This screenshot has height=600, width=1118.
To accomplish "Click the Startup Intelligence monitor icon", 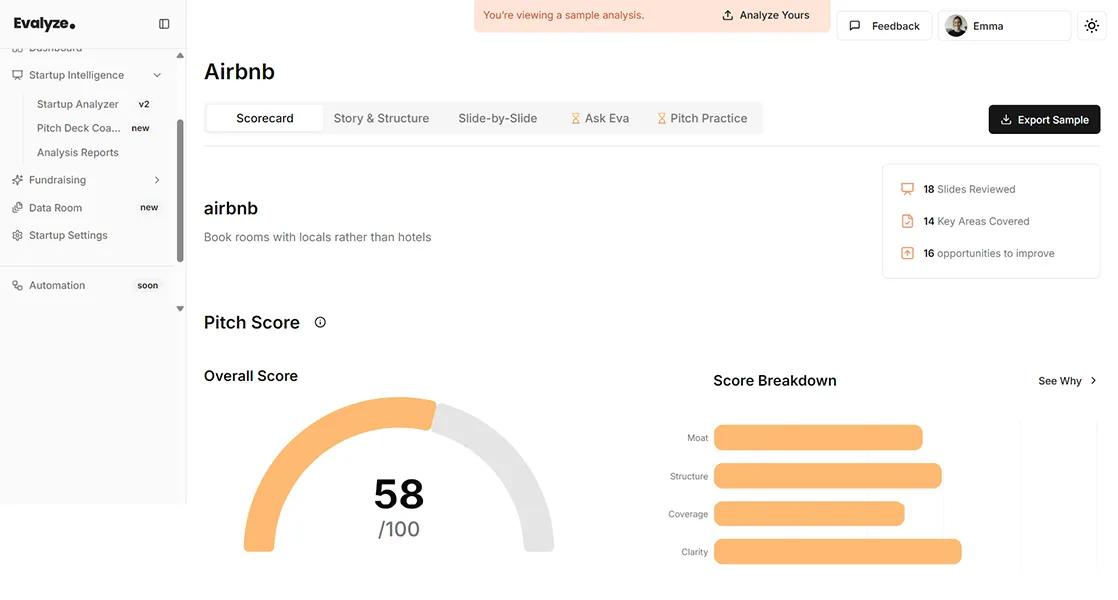I will [17, 75].
